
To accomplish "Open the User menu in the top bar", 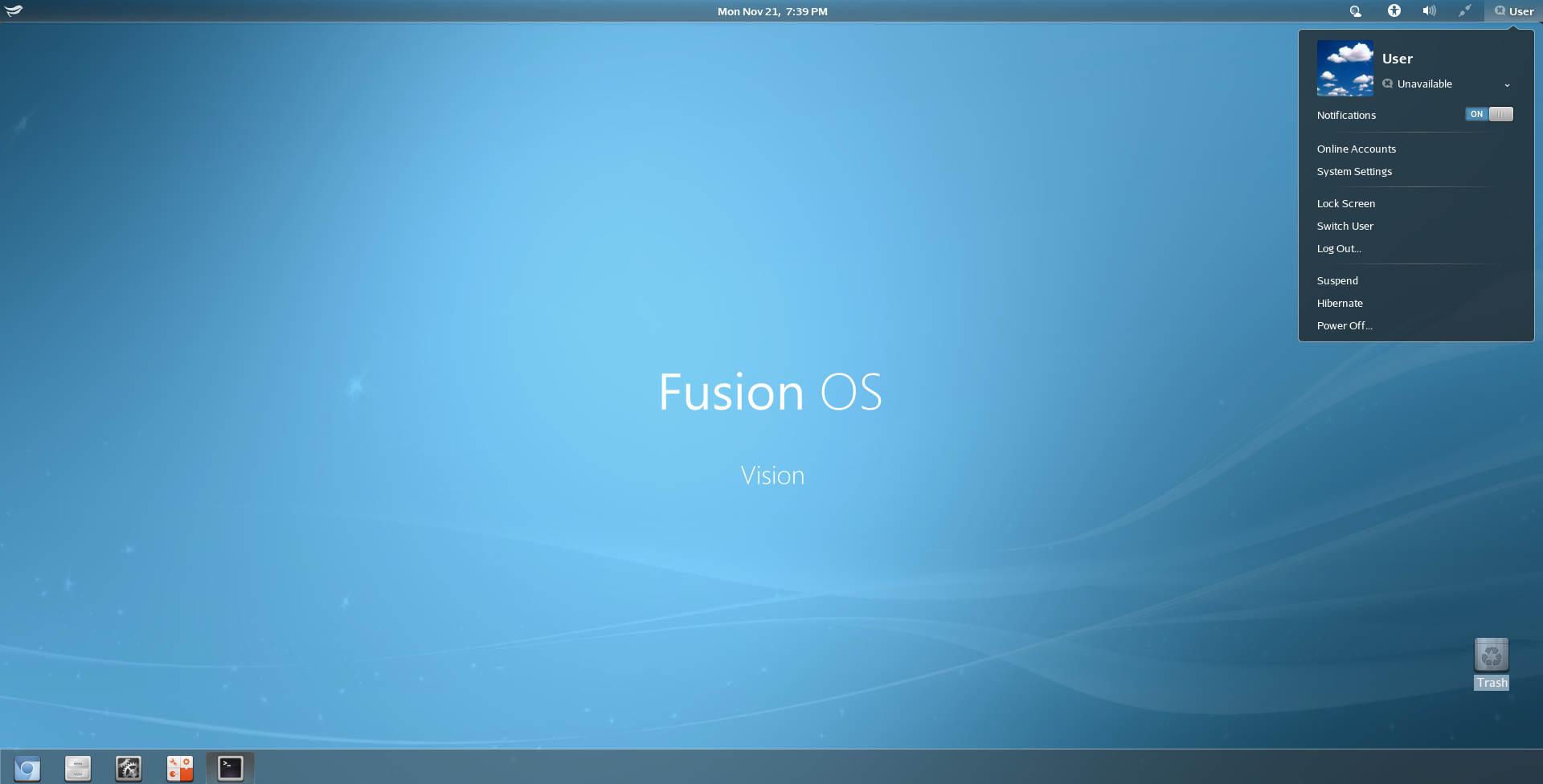I will (1514, 11).
